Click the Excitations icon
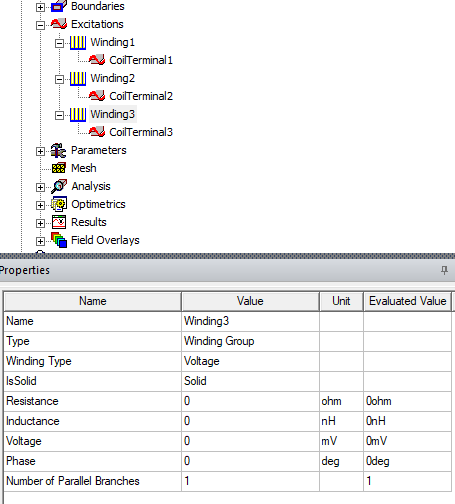The width and height of the screenshot is (455, 504). tap(59, 24)
